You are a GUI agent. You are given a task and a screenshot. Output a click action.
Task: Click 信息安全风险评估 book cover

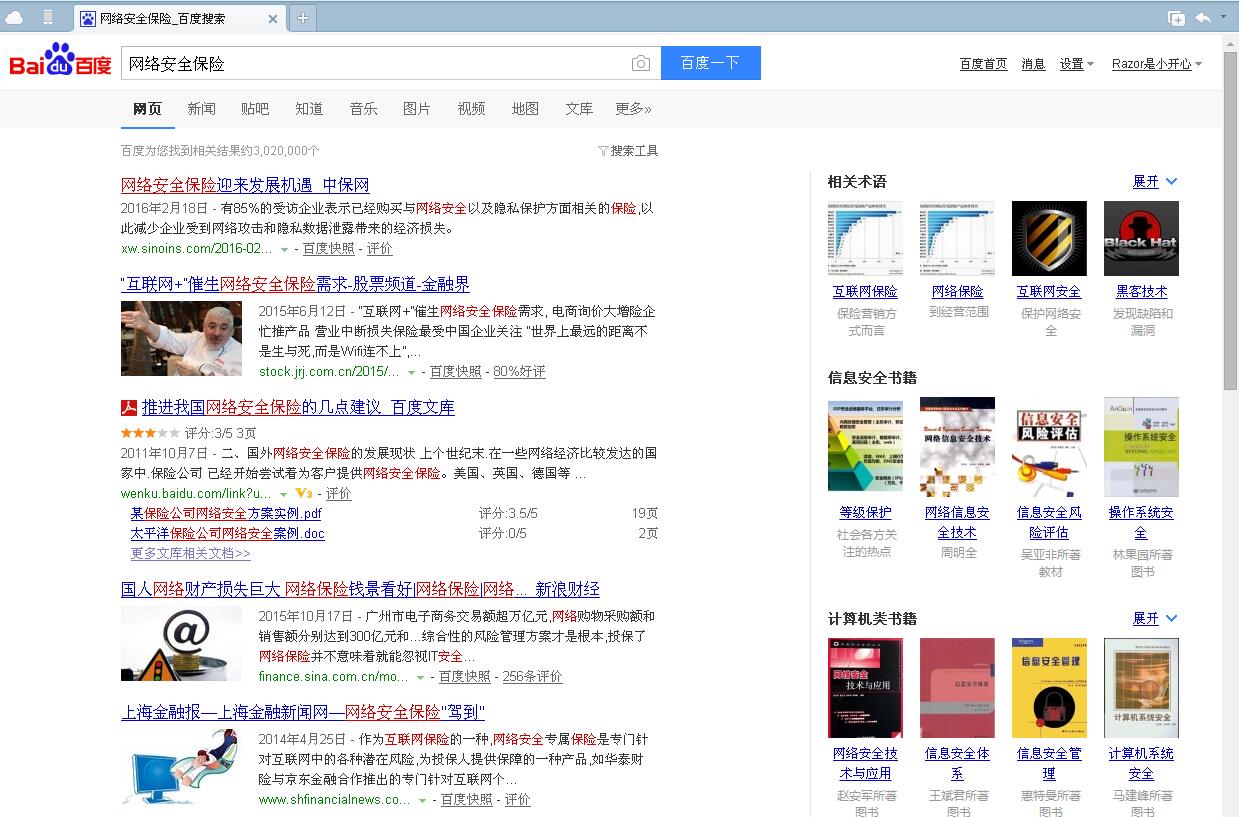[x=1049, y=447]
